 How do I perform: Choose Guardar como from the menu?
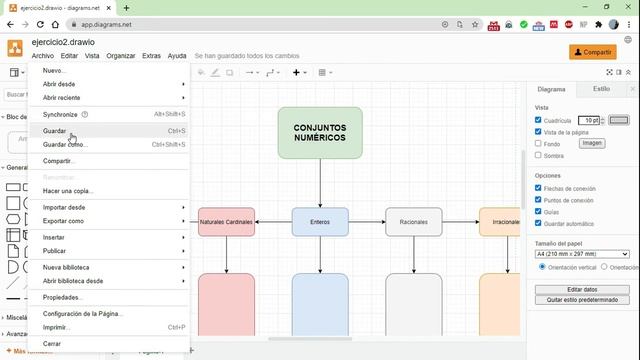(108, 144)
